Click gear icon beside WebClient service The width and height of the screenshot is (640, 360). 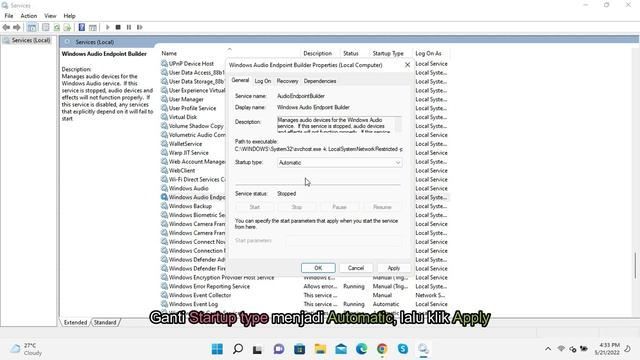click(164, 171)
